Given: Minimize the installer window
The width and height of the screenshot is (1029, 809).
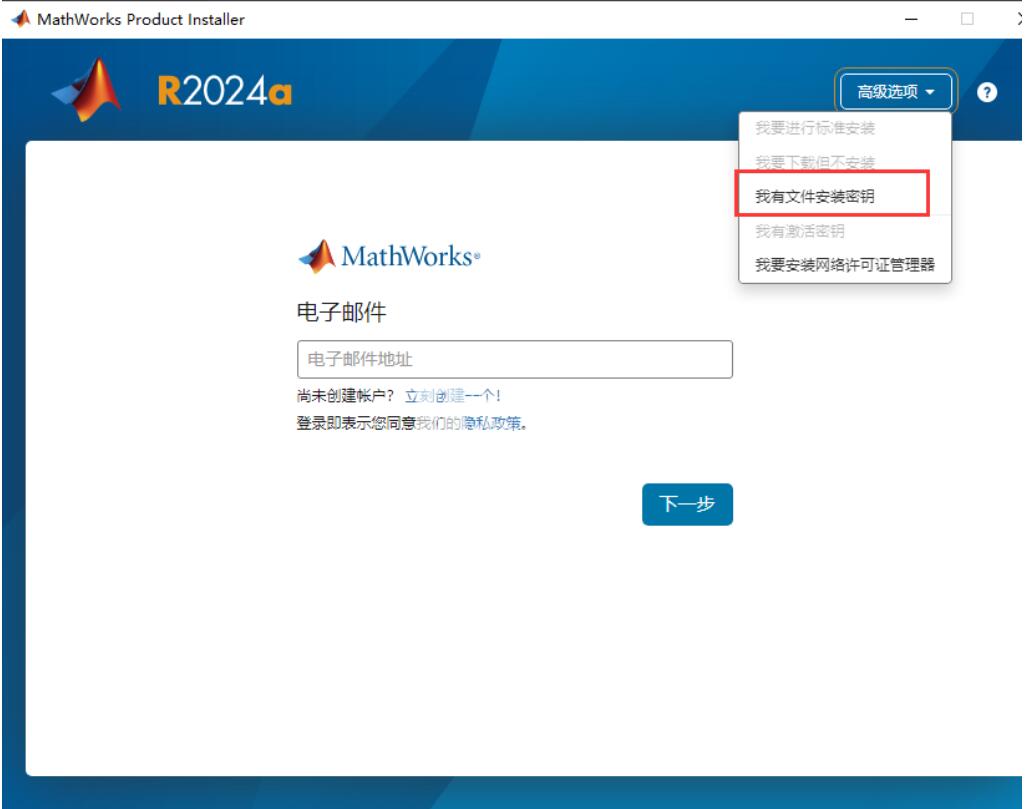Looking at the screenshot, I should [911, 19].
